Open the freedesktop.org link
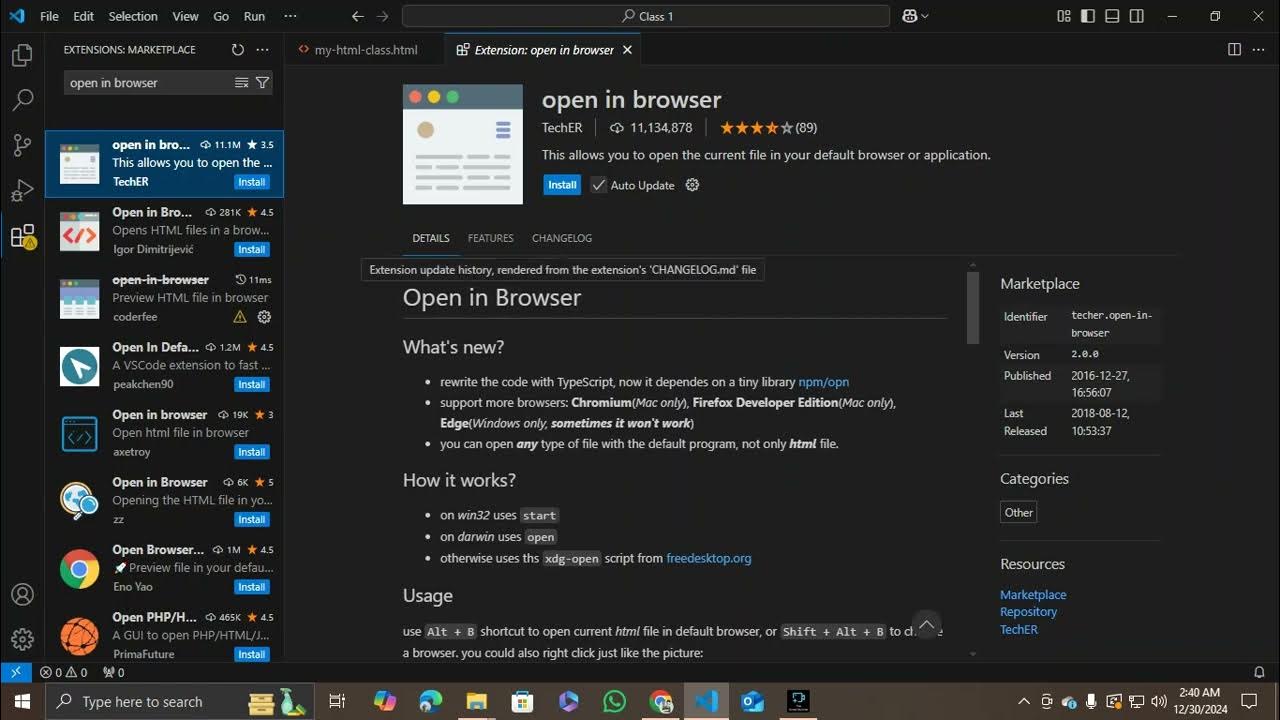The image size is (1280, 720). click(709, 558)
